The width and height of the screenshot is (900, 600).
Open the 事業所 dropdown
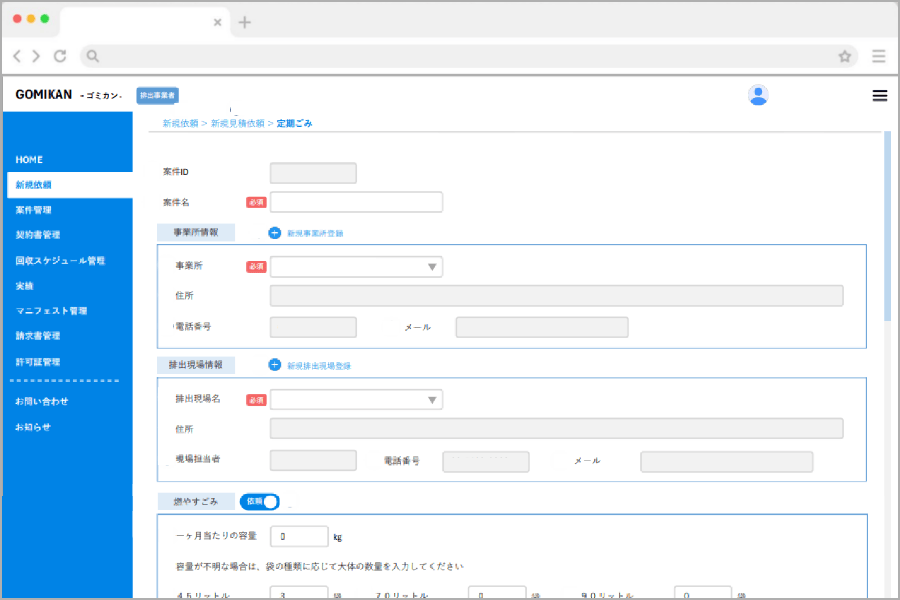[x=356, y=266]
